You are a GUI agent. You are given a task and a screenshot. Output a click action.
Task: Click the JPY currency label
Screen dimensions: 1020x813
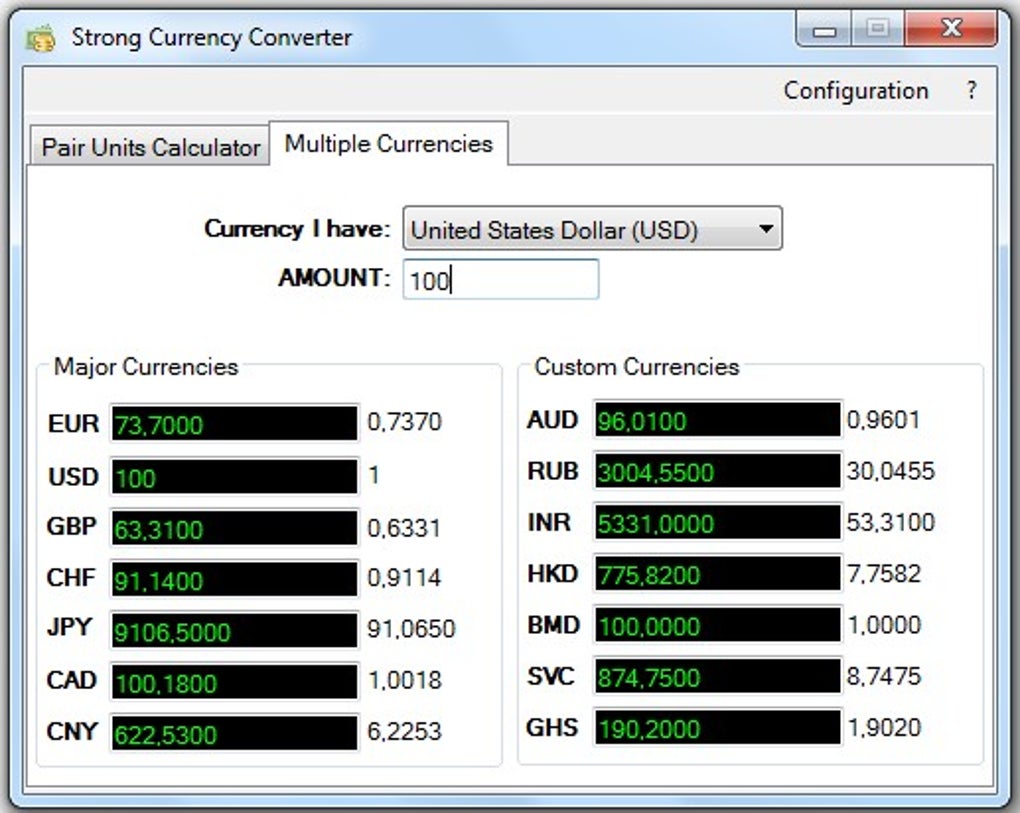point(70,627)
